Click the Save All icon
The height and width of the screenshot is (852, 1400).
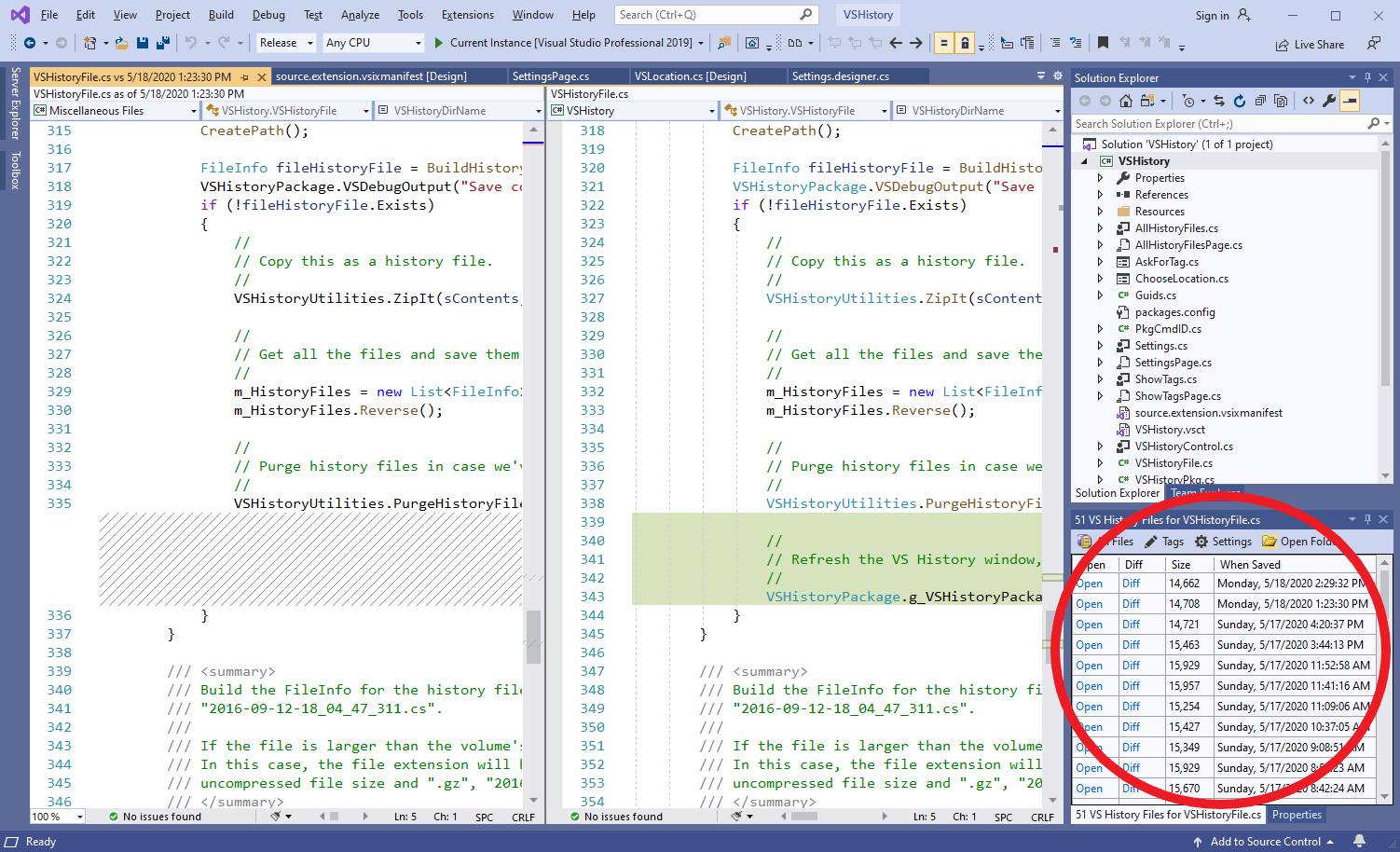[x=163, y=43]
